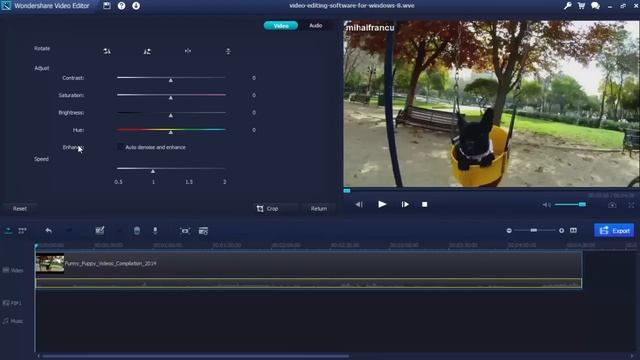Switch to the Video tab
The height and width of the screenshot is (360, 640).
(x=281, y=26)
